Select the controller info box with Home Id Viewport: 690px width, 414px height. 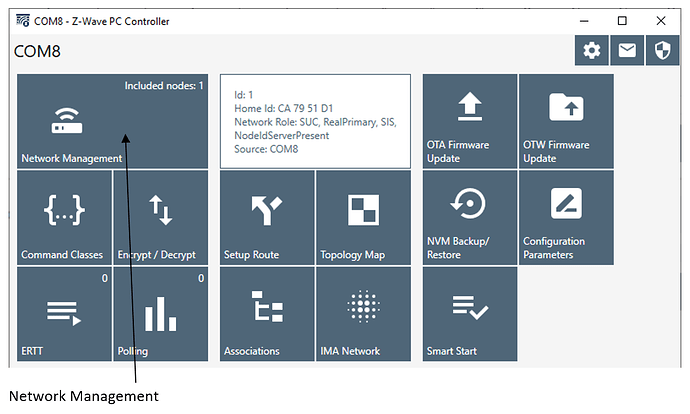tap(315, 121)
